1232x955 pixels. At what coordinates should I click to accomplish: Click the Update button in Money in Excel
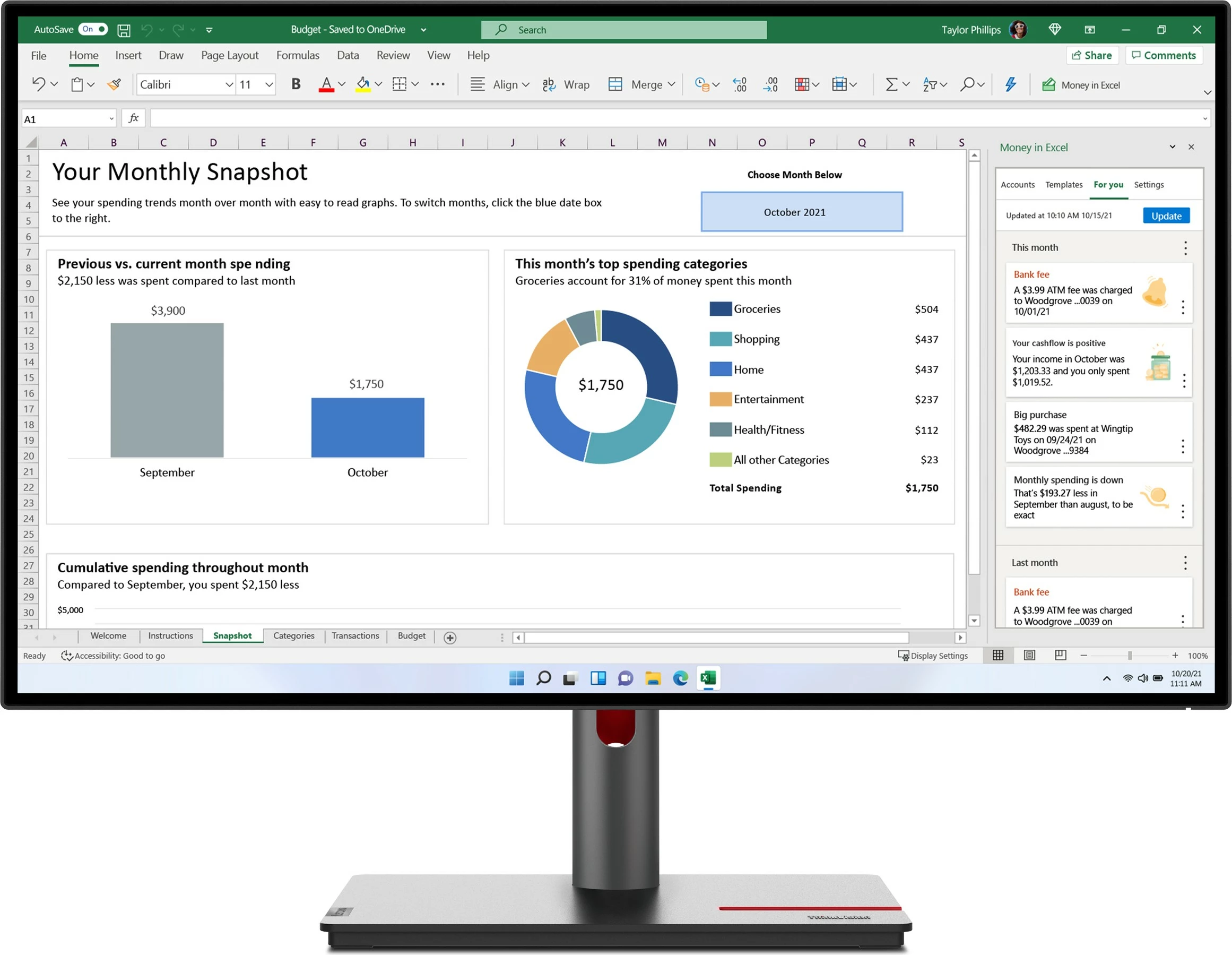click(x=1166, y=216)
